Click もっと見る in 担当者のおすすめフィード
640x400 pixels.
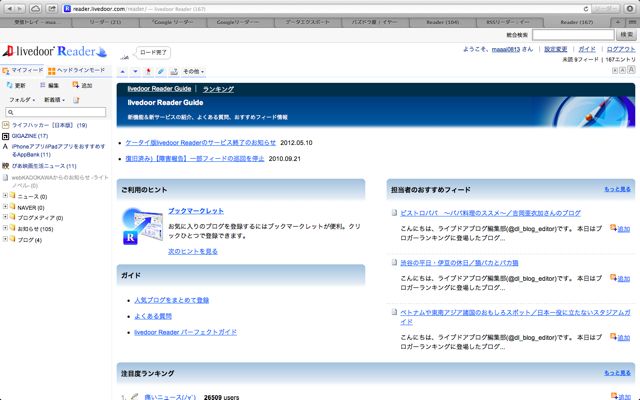click(x=617, y=189)
